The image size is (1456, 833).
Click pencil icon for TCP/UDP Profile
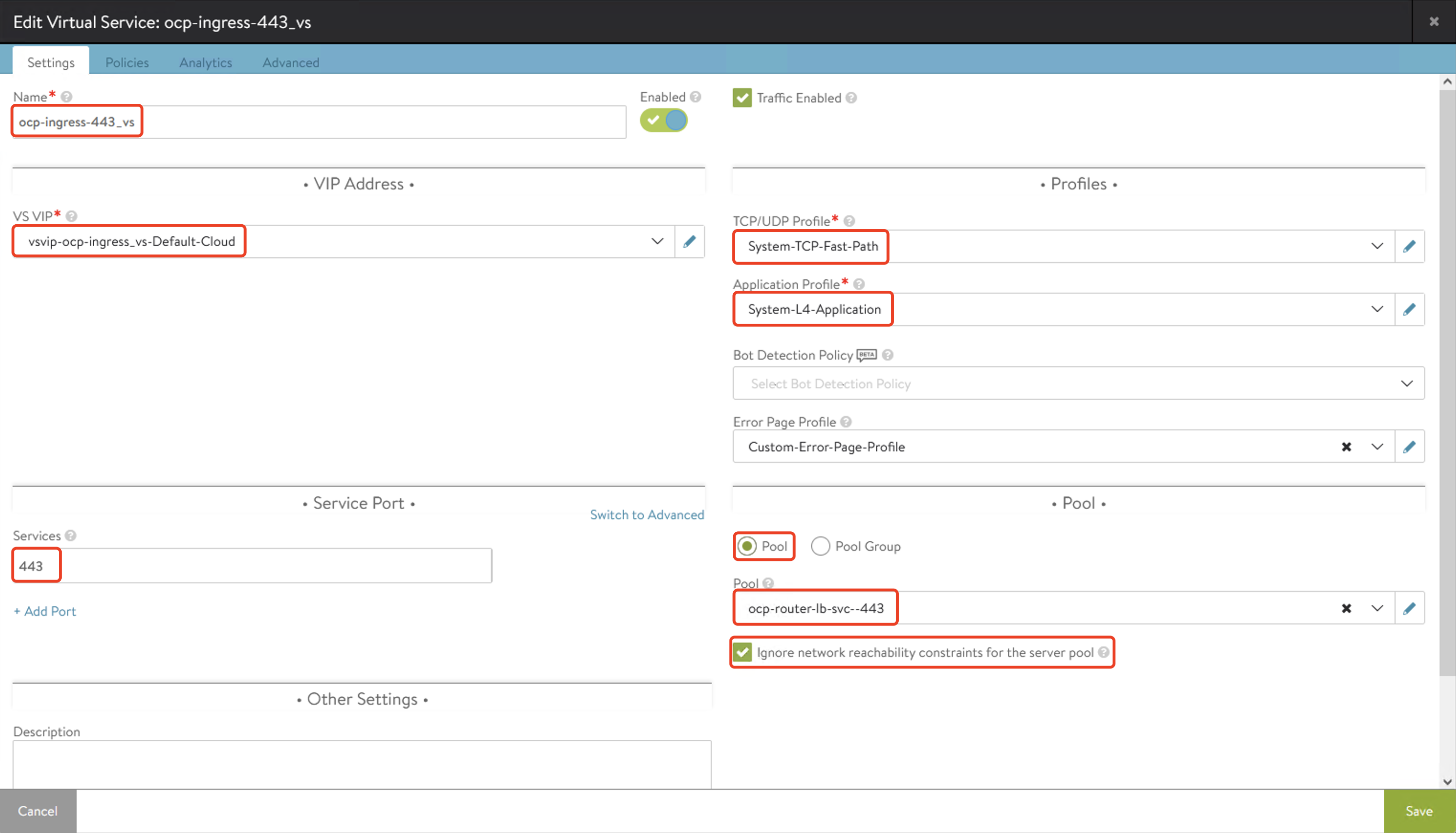coord(1409,247)
